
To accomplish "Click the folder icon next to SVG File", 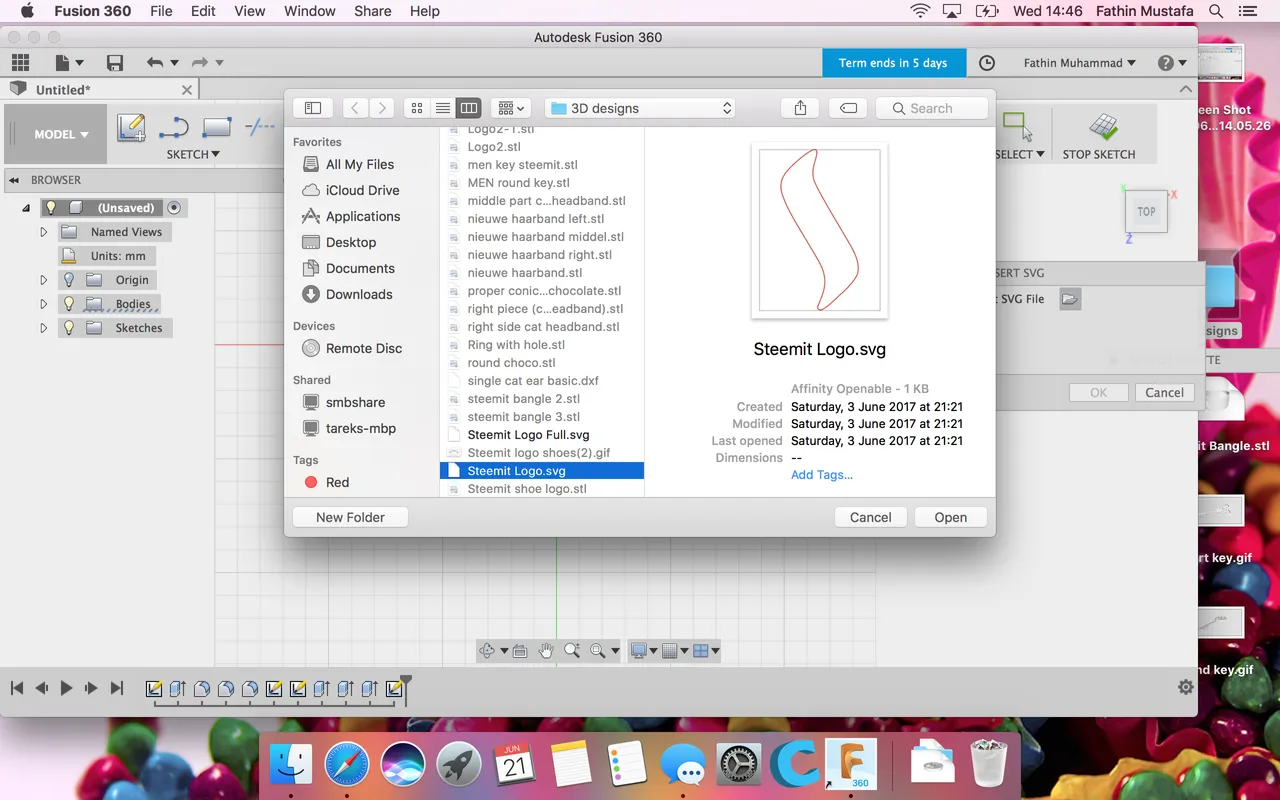I will pyautogui.click(x=1070, y=299).
